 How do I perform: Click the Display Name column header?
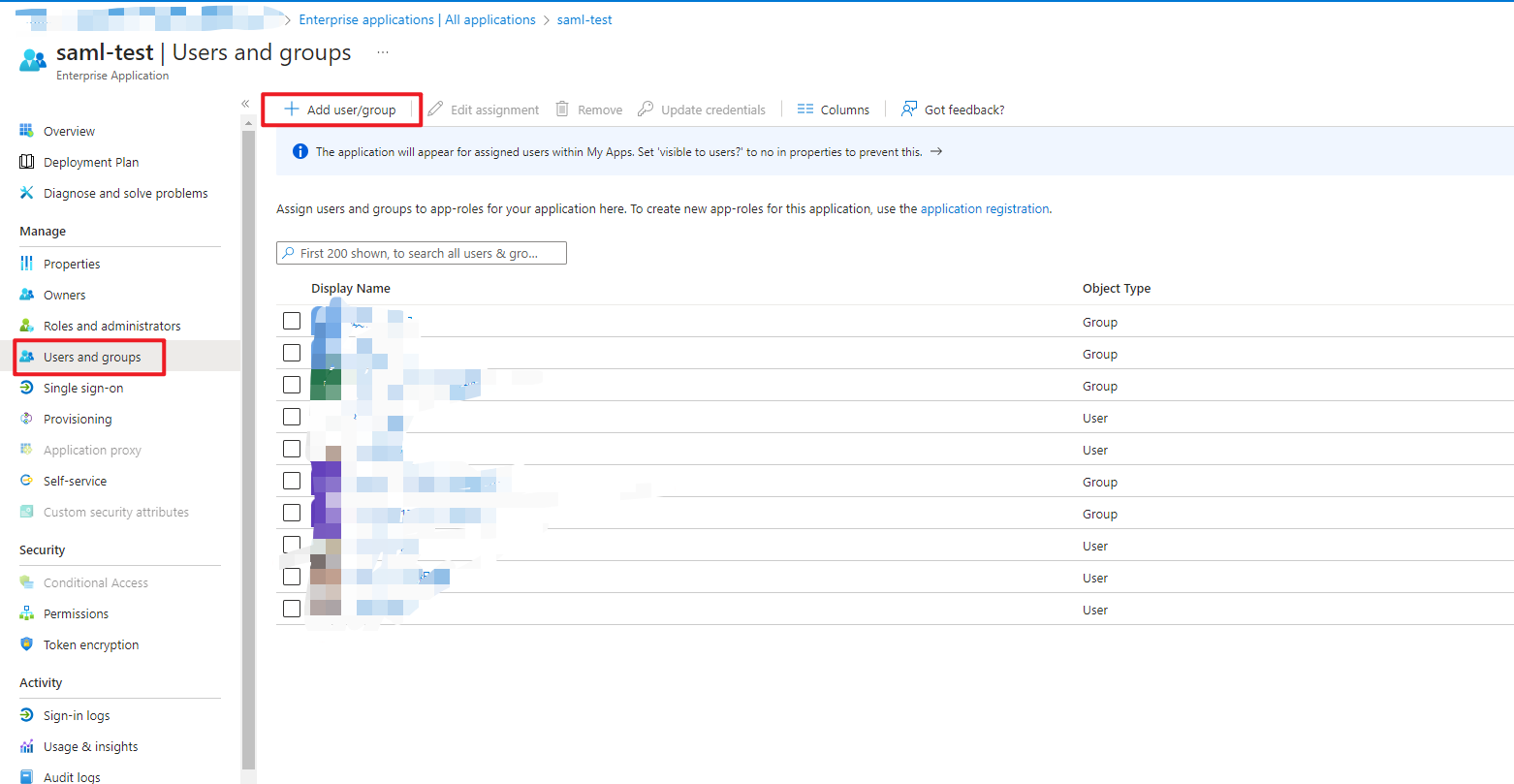[351, 288]
